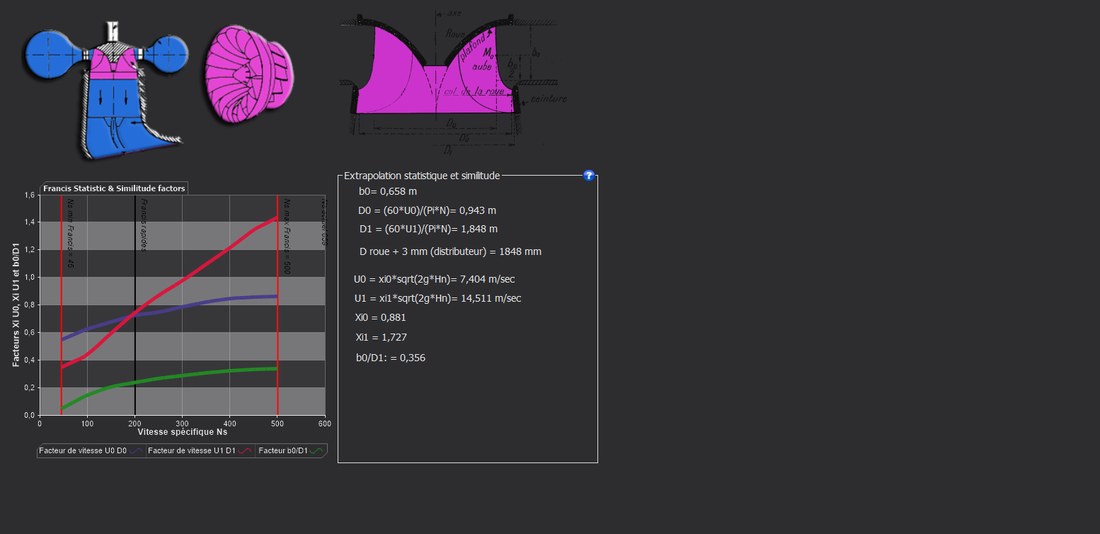Click 'D roue + 3 mm (distributeur) = 1848 mm'

pyautogui.click(x=450, y=251)
